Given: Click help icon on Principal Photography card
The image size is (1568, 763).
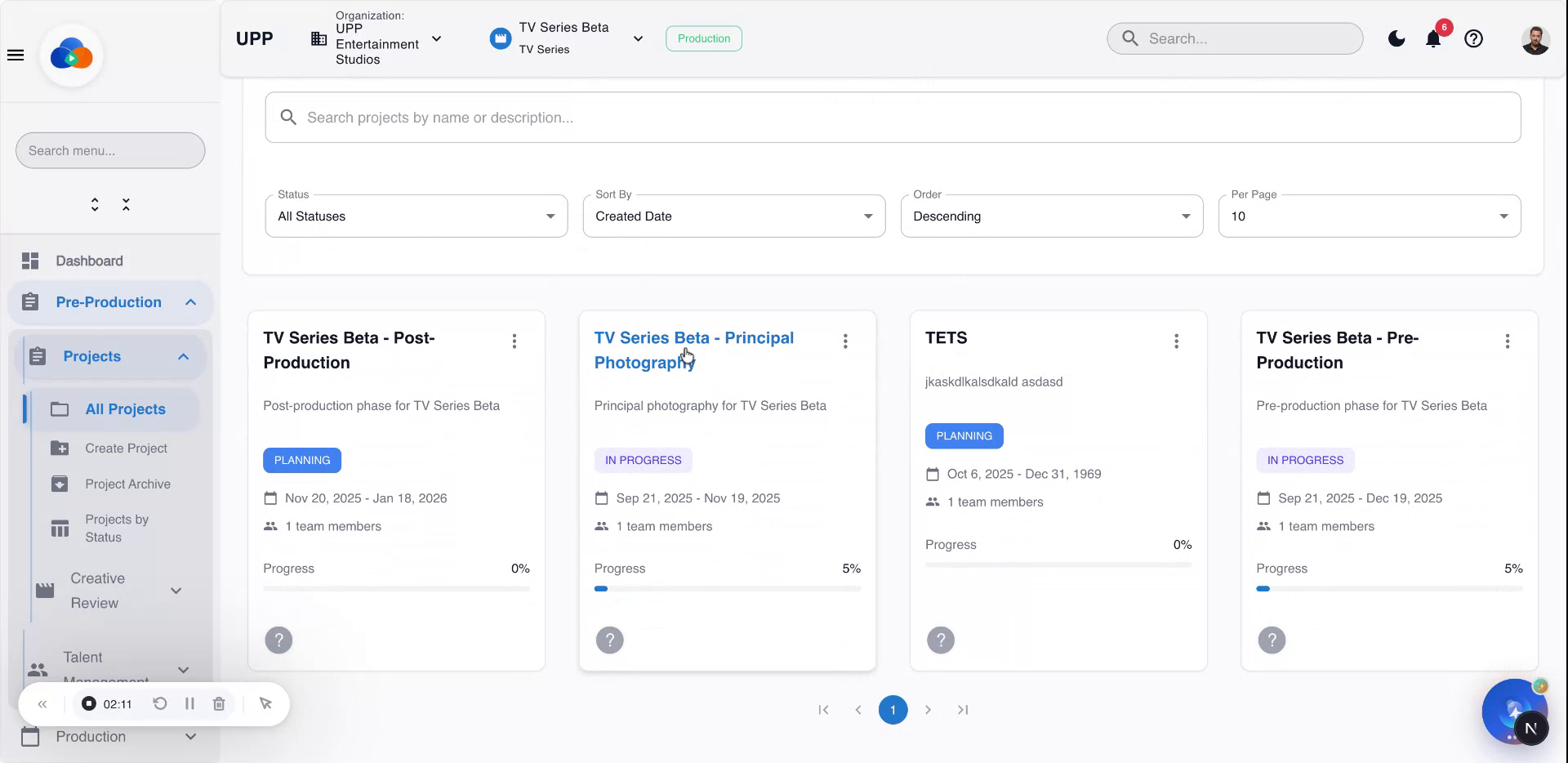Looking at the screenshot, I should click(609, 640).
